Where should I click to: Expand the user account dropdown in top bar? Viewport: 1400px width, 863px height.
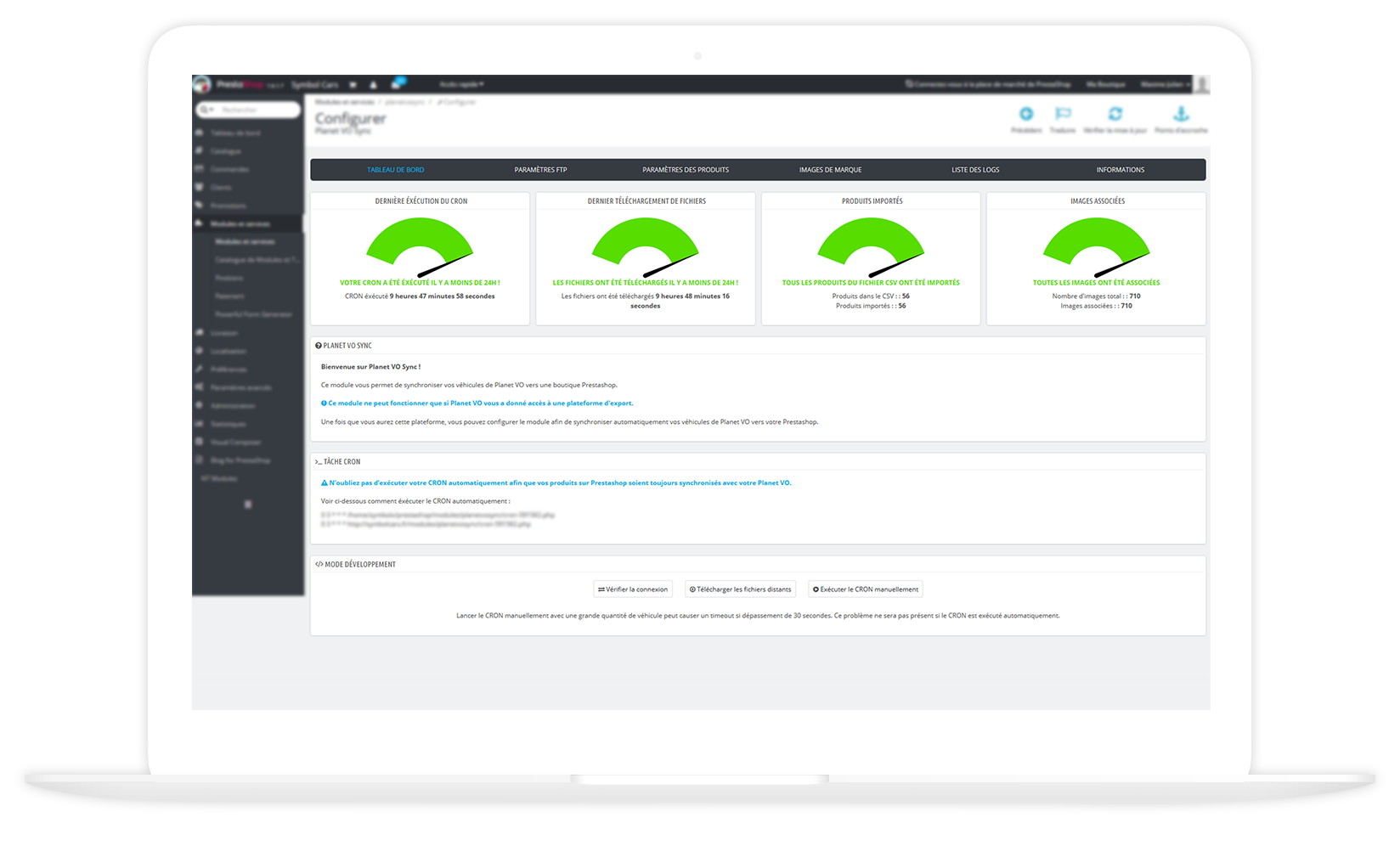[1165, 84]
